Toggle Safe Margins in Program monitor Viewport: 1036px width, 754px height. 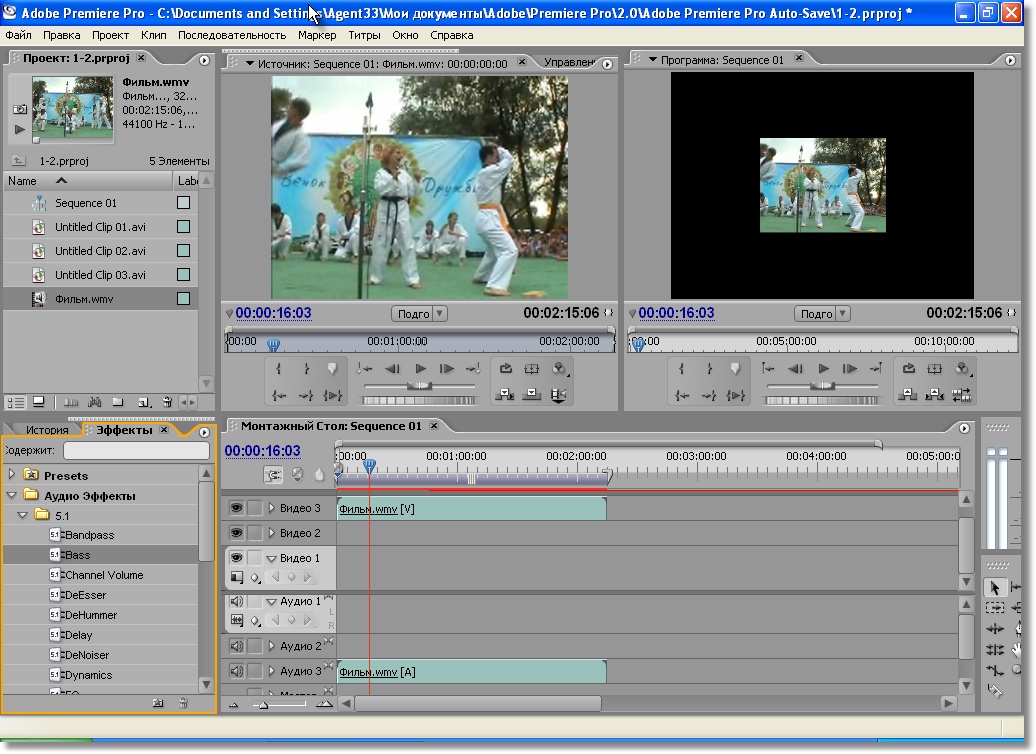point(934,369)
